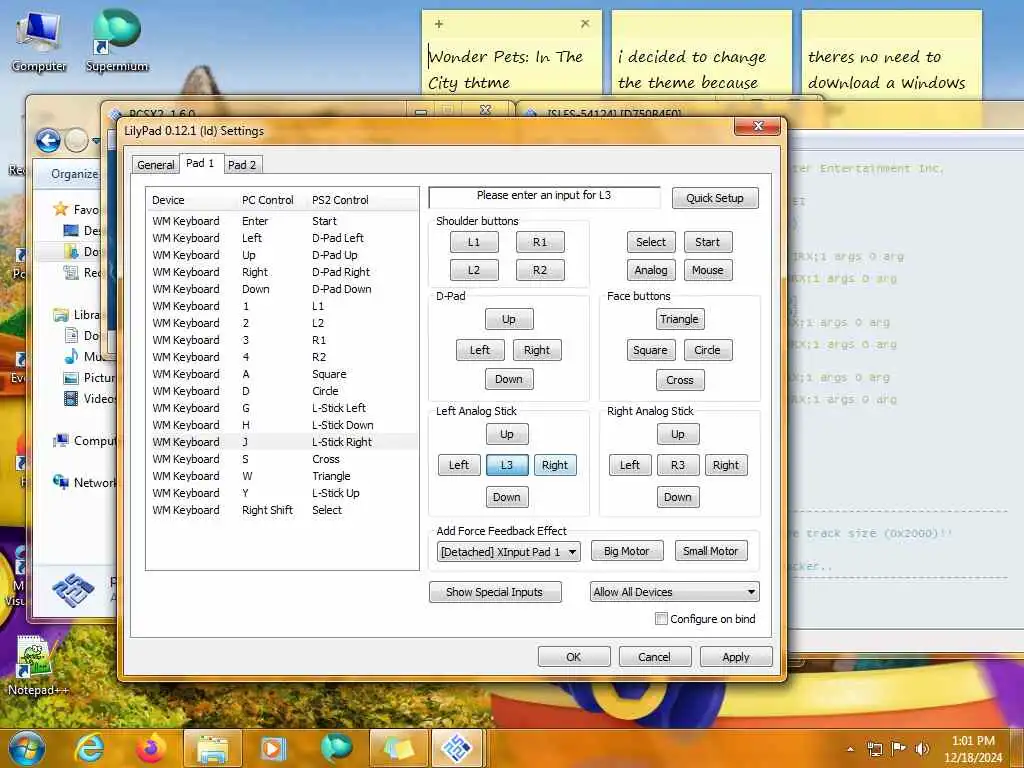The width and height of the screenshot is (1024, 768).
Task: Open Favorites star in Explorer sidebar
Action: (x=61, y=209)
